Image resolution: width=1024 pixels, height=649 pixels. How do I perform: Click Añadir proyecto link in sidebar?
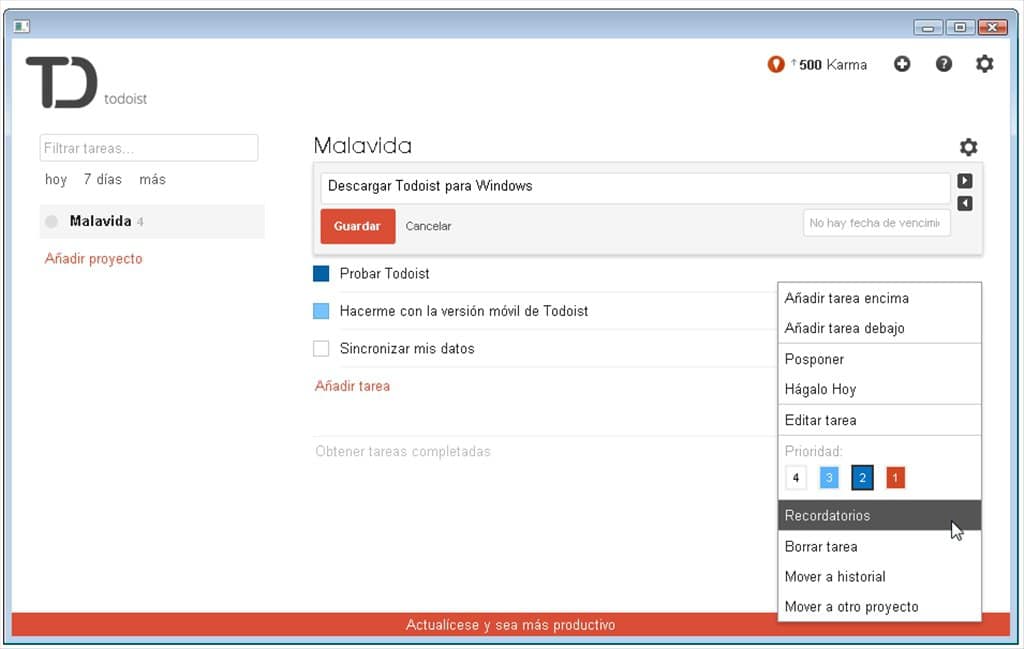93,259
